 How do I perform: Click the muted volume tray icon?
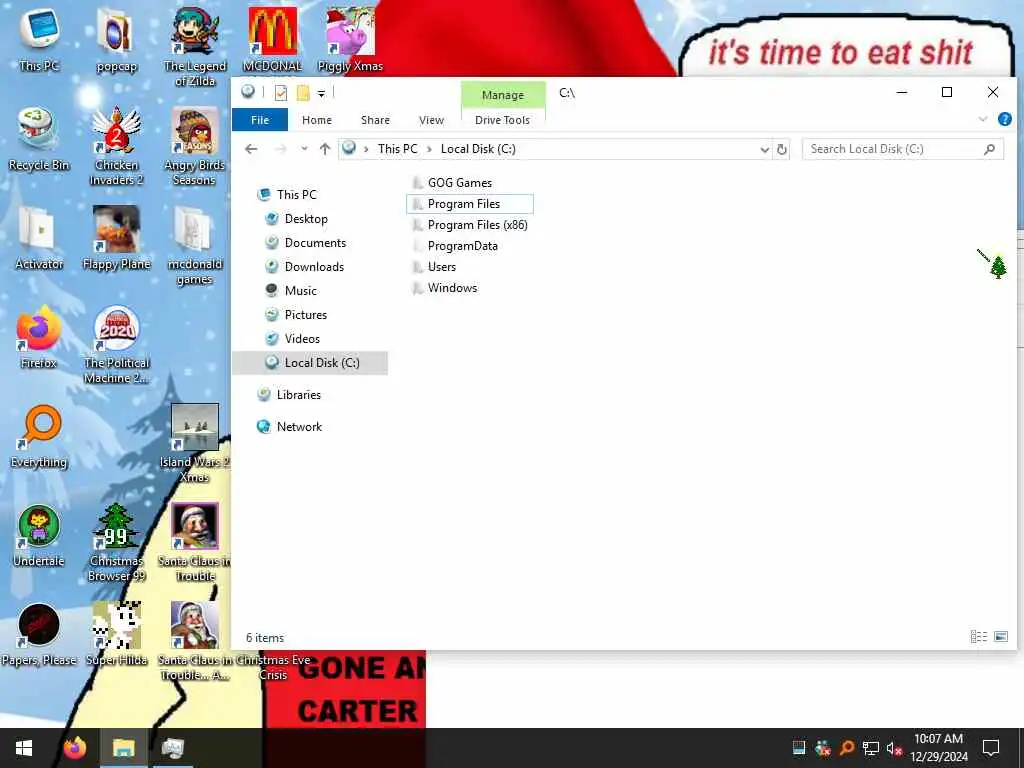point(895,748)
